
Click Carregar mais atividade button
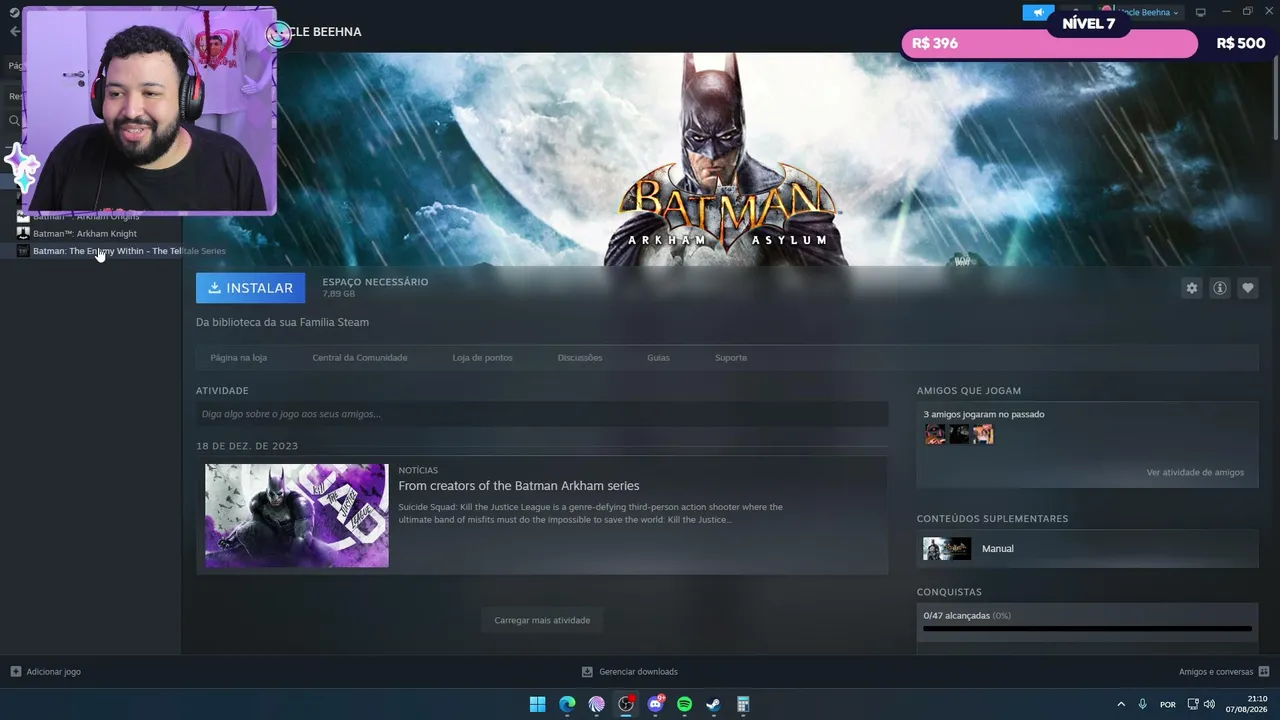(542, 620)
